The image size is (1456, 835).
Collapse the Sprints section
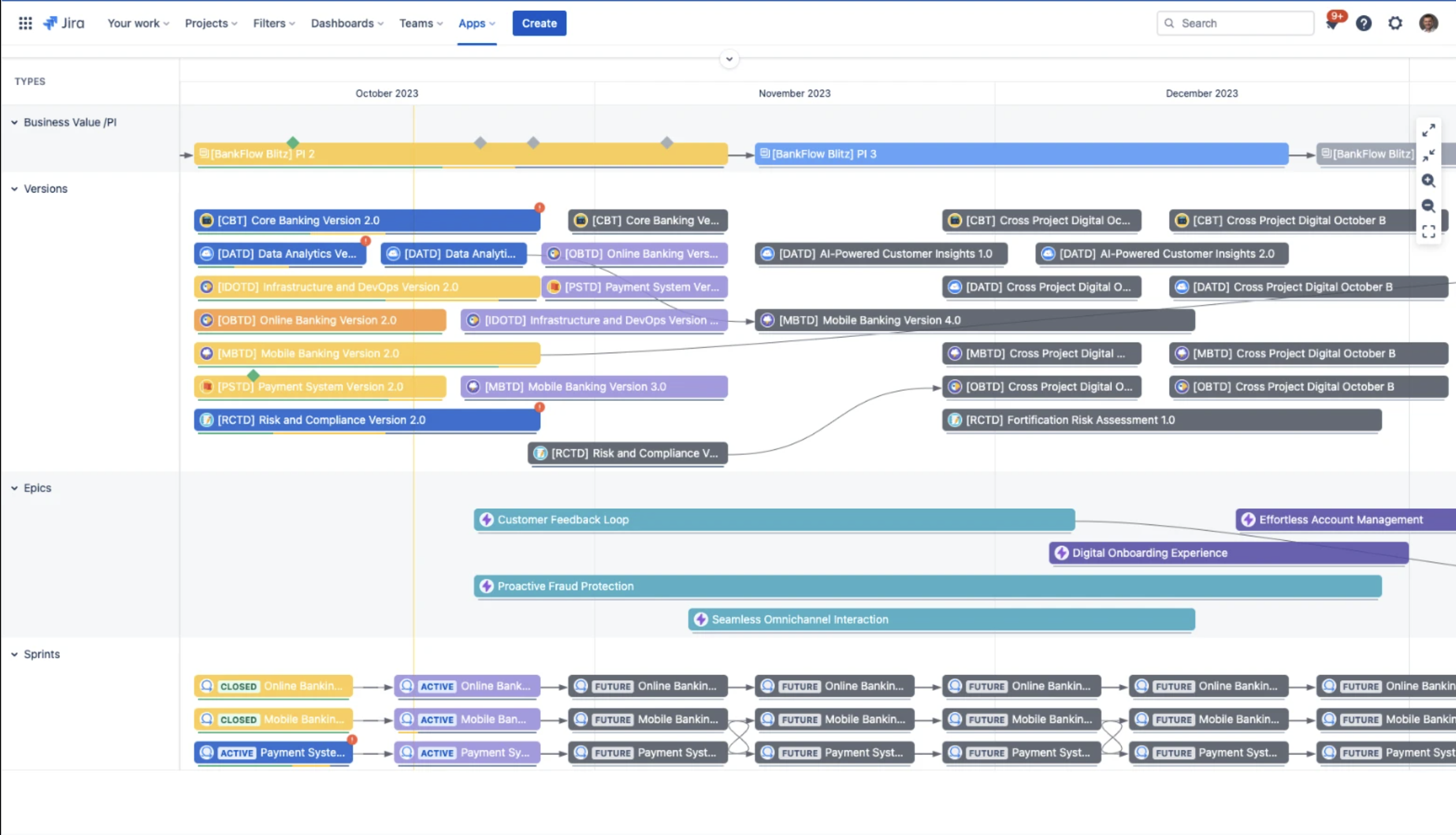[14, 654]
